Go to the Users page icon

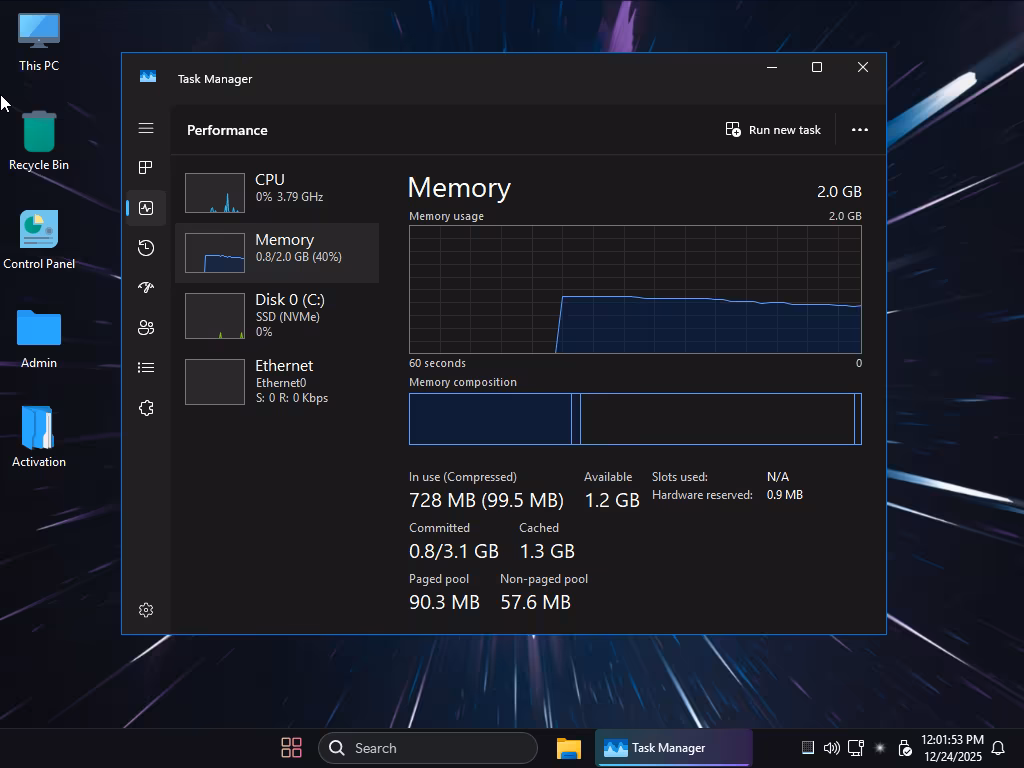click(x=146, y=328)
